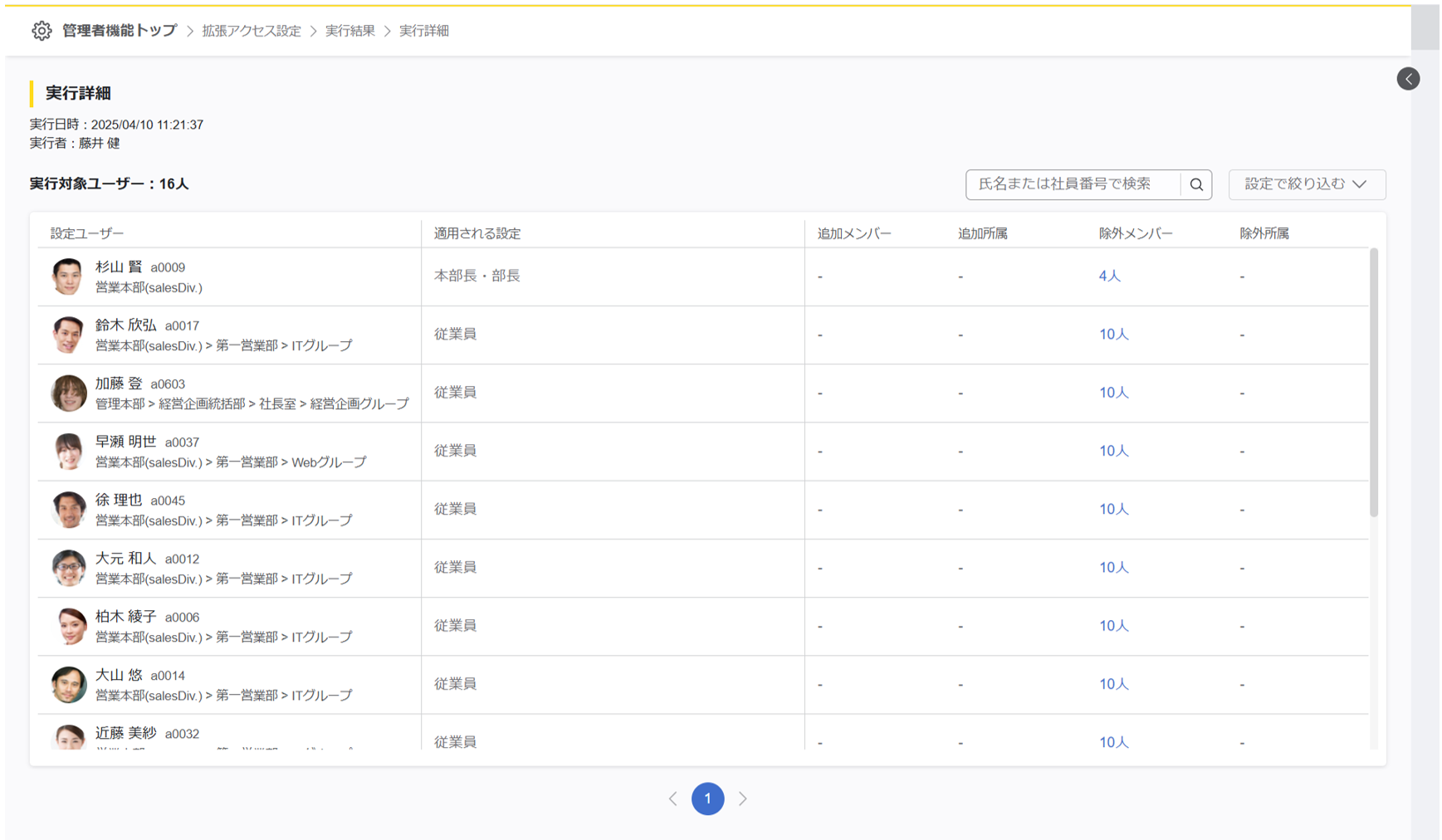Select 鈴木 欣弘 a0017 name
1442x840 pixels.
(147, 325)
